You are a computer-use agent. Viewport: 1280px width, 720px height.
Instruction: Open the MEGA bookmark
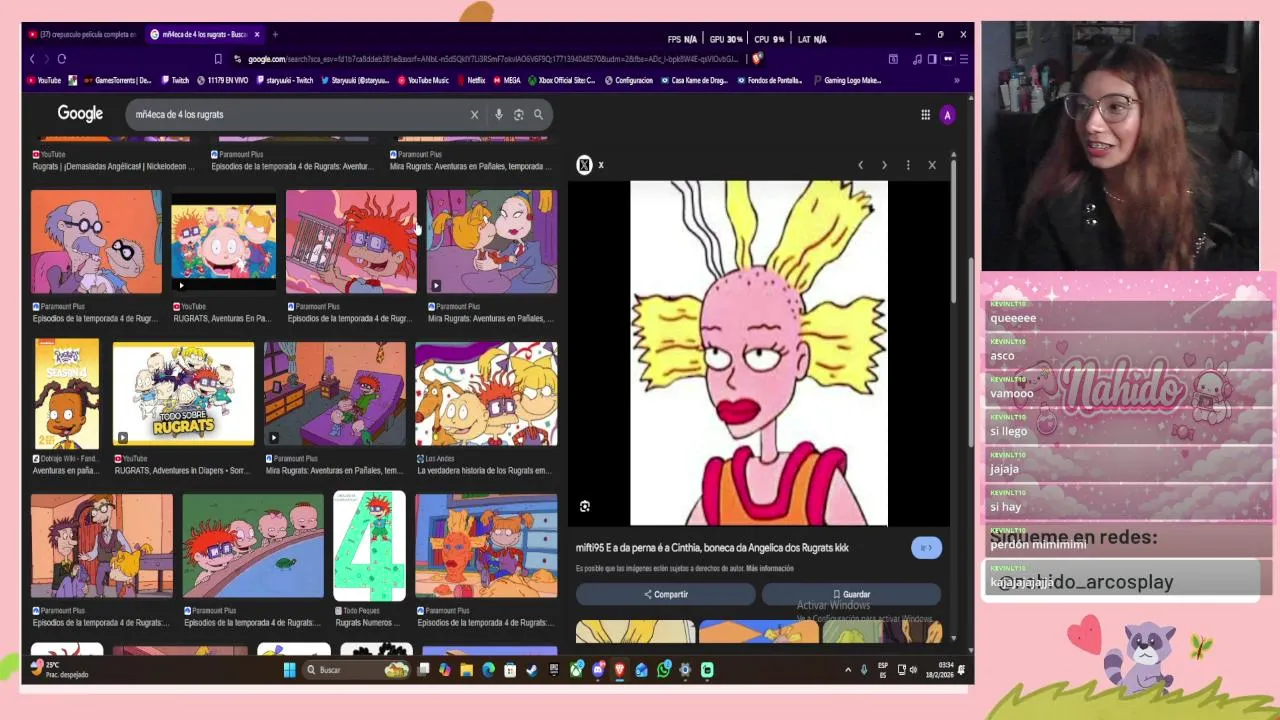click(507, 81)
